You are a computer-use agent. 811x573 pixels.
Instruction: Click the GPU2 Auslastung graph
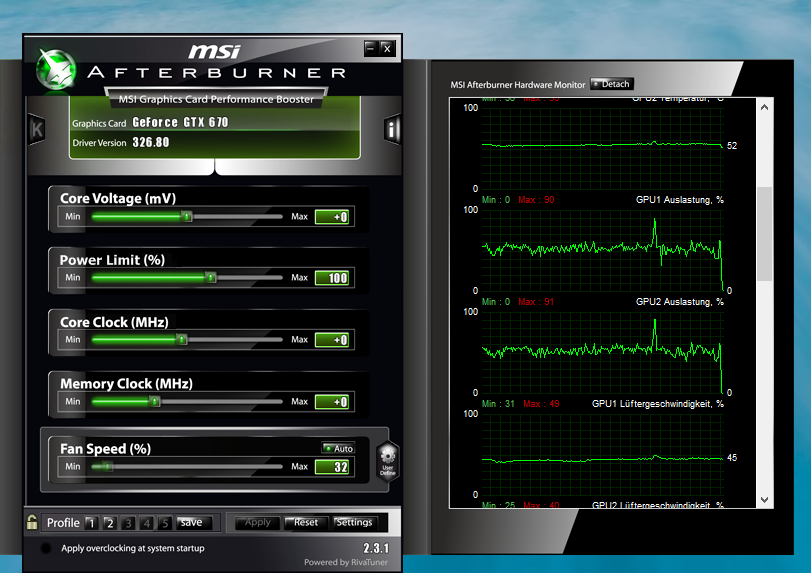point(603,352)
